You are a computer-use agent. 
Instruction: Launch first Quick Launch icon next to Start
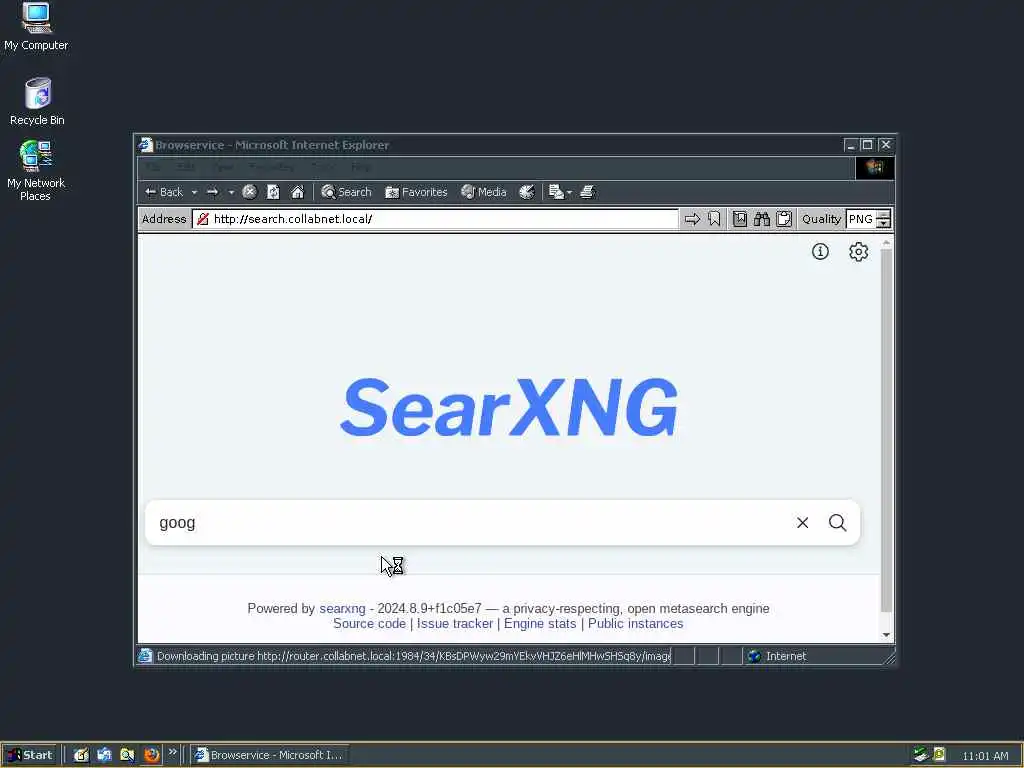pos(81,755)
